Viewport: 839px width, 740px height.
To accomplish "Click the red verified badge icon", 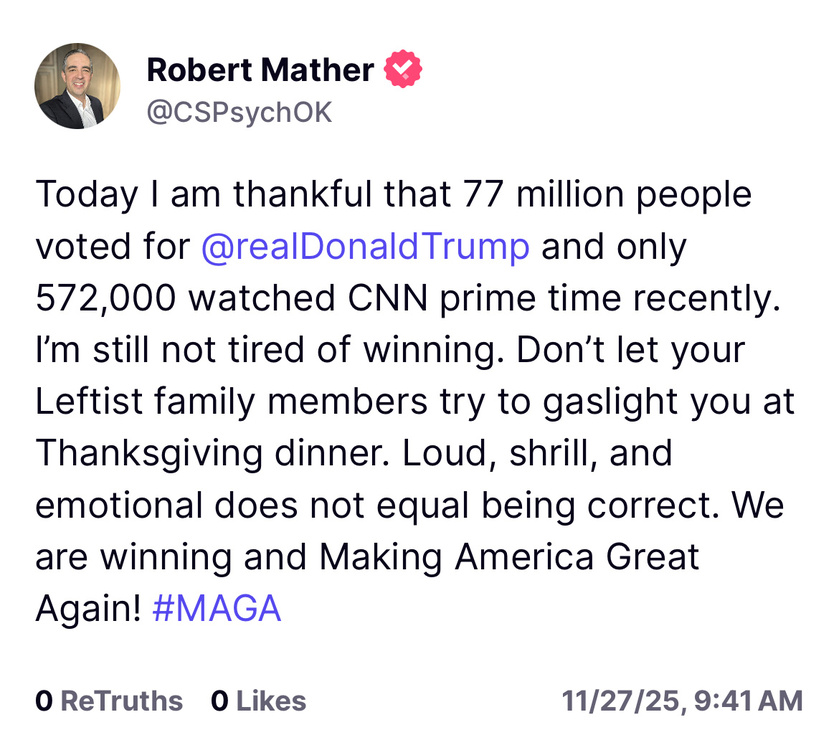I will pyautogui.click(x=404, y=70).
